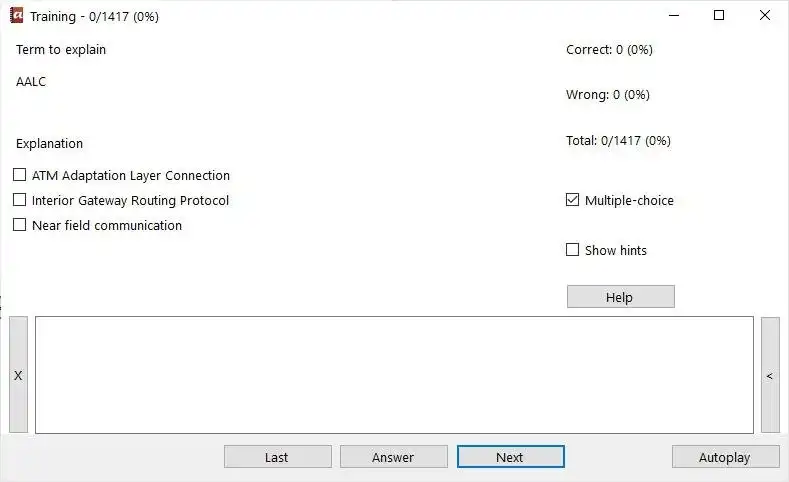Go to the Last term
Viewport: 789px width, 482px height.
(277, 457)
